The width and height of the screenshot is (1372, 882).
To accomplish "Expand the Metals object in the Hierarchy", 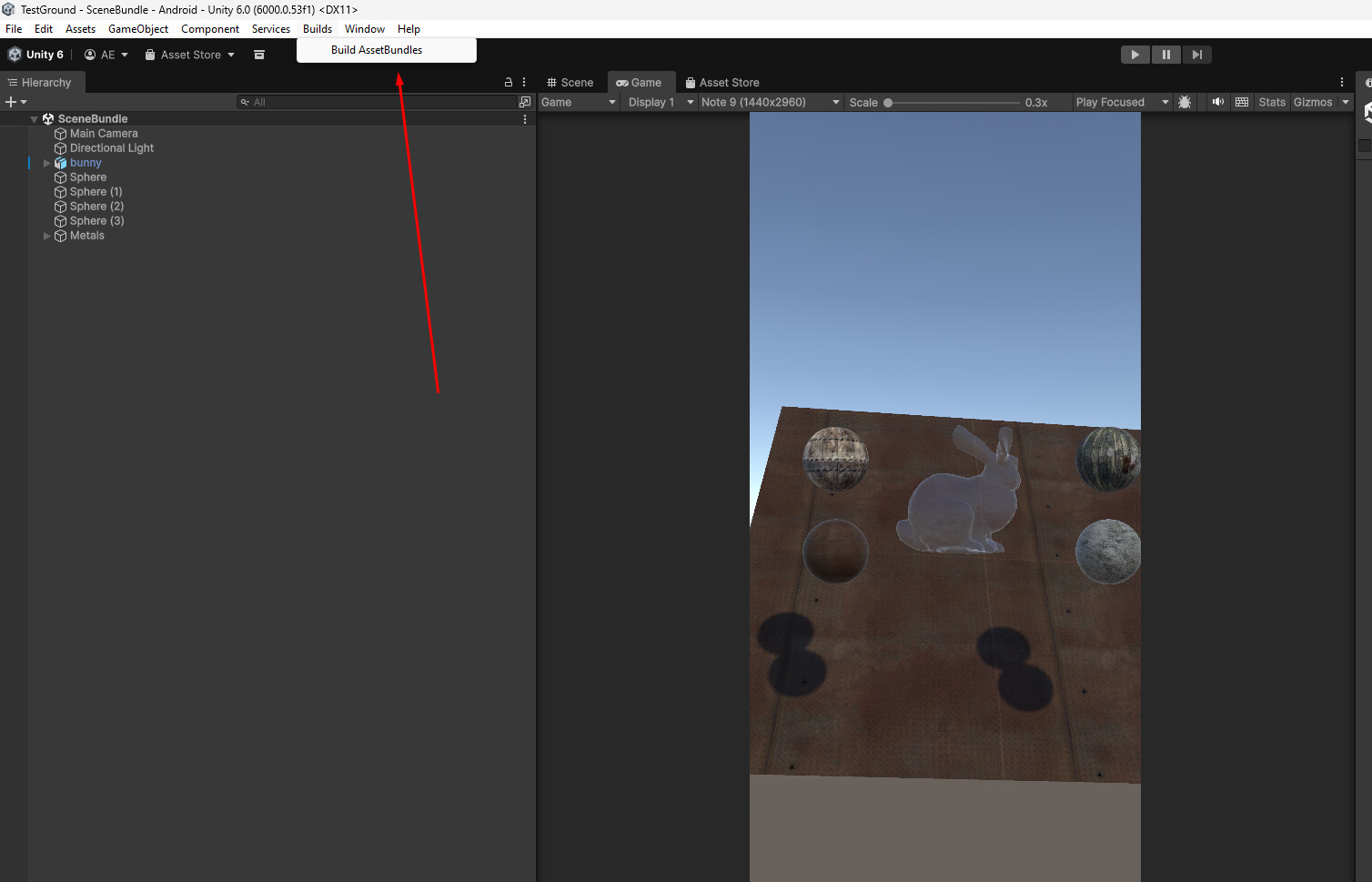I will coord(46,235).
